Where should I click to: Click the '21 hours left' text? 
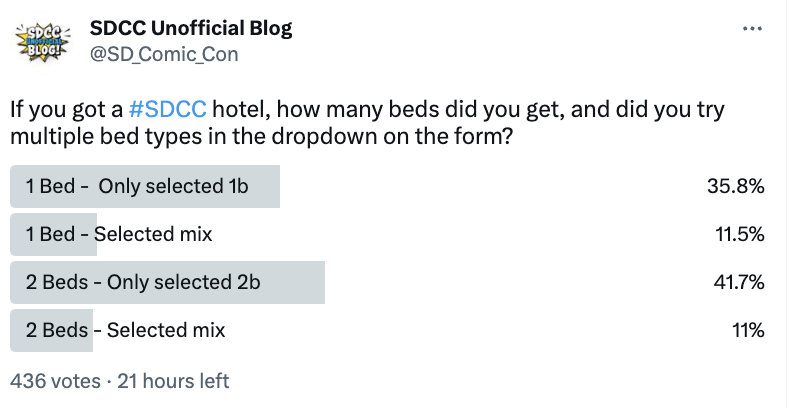tap(173, 381)
